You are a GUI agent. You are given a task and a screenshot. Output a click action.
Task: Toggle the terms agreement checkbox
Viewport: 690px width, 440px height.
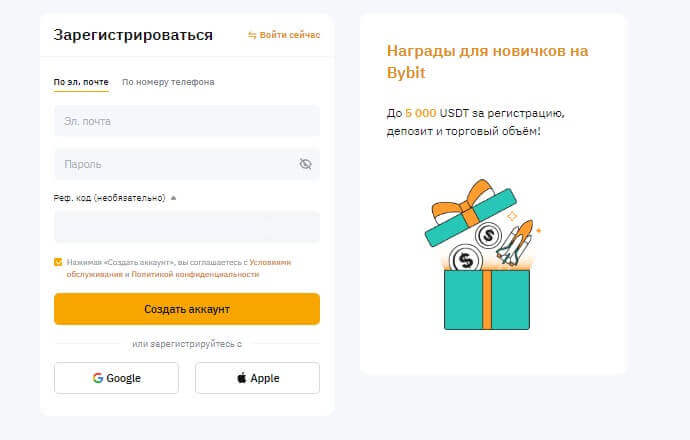[58, 262]
